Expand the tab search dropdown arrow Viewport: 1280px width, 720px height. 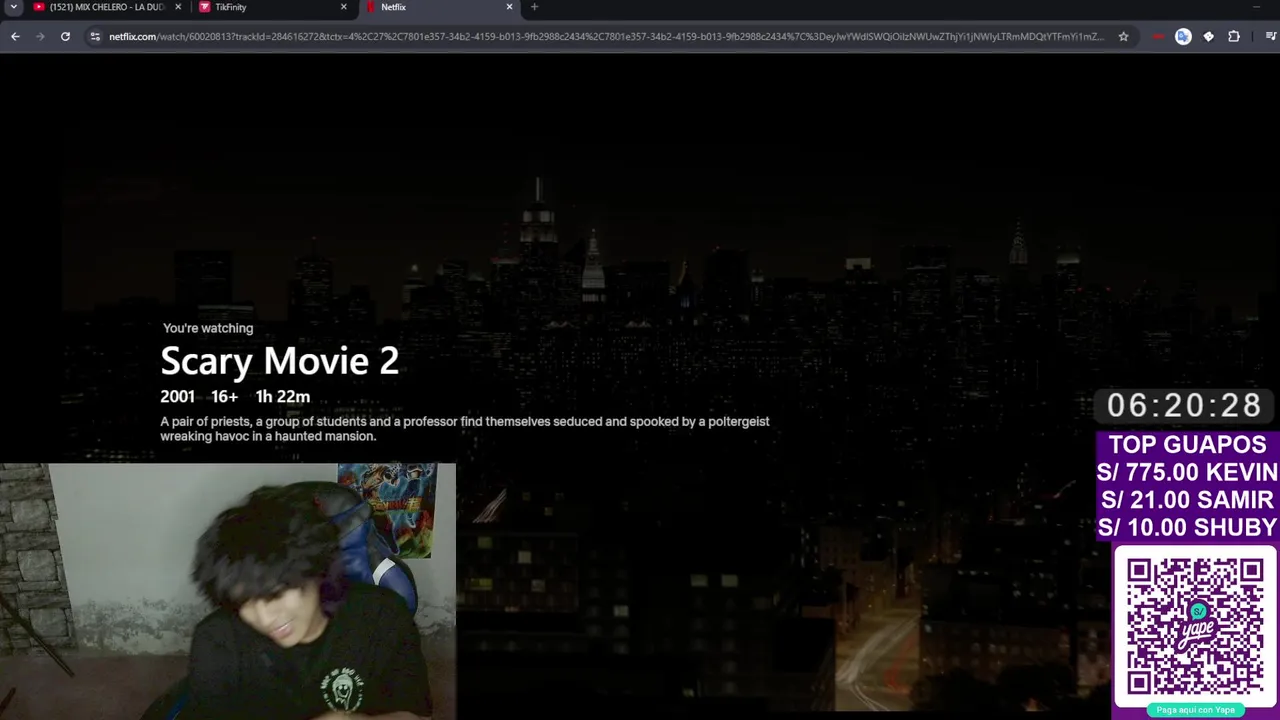[13, 7]
